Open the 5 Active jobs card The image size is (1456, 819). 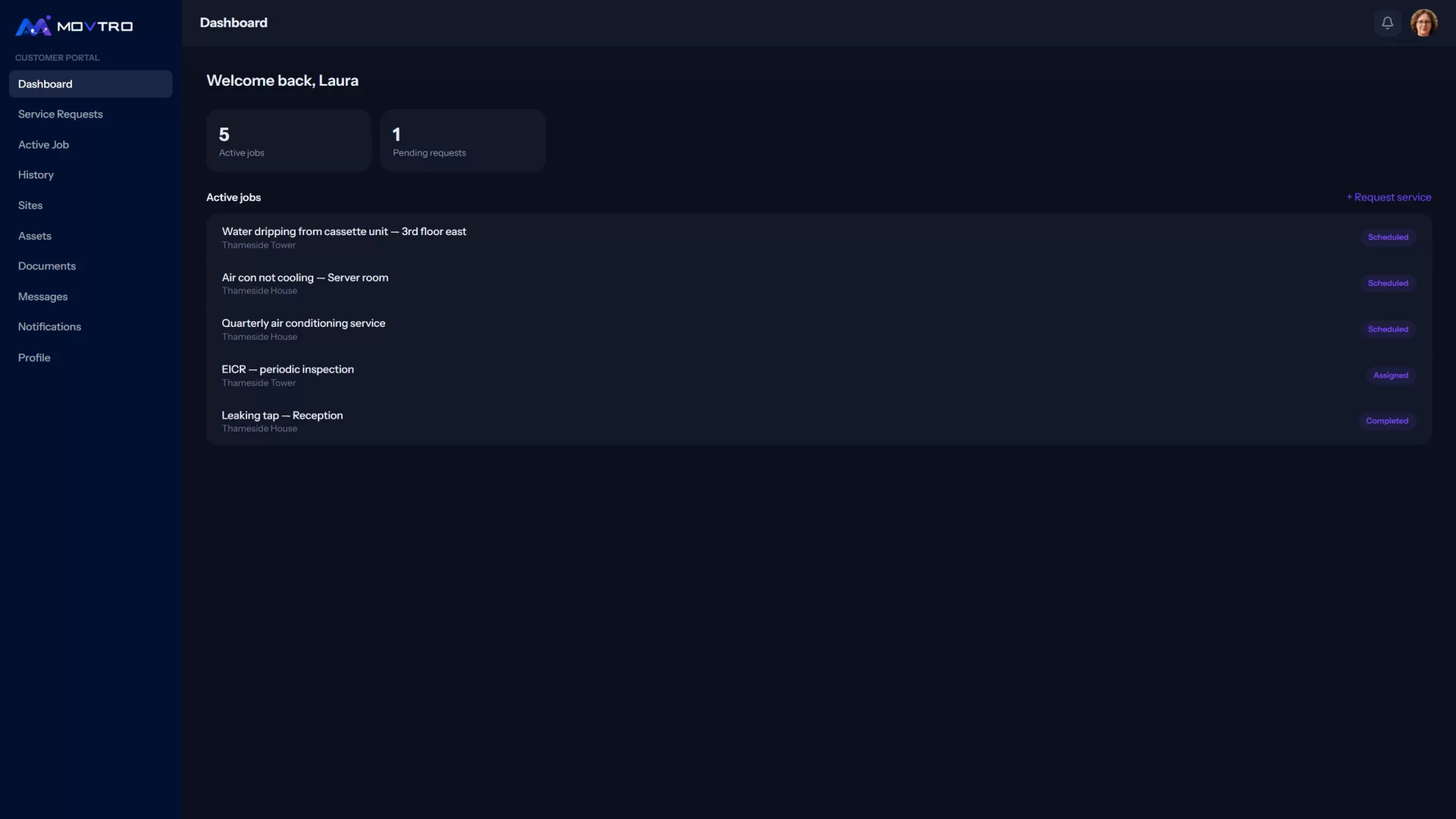[x=288, y=141]
